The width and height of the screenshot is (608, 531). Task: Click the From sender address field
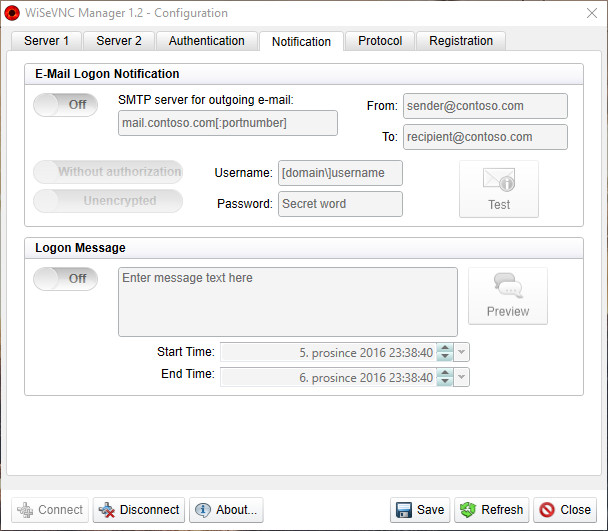tap(485, 106)
